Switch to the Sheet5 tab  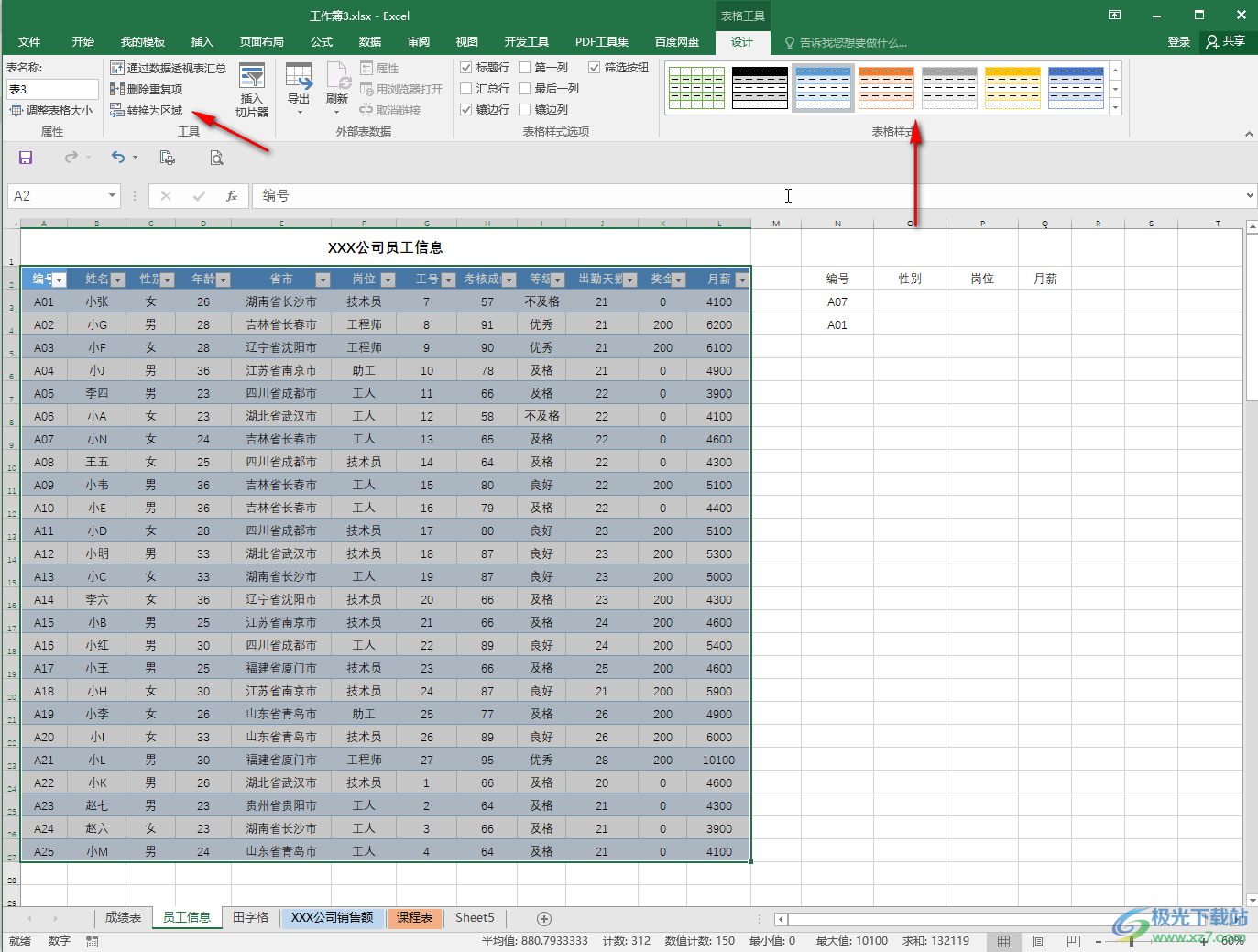[x=475, y=917]
